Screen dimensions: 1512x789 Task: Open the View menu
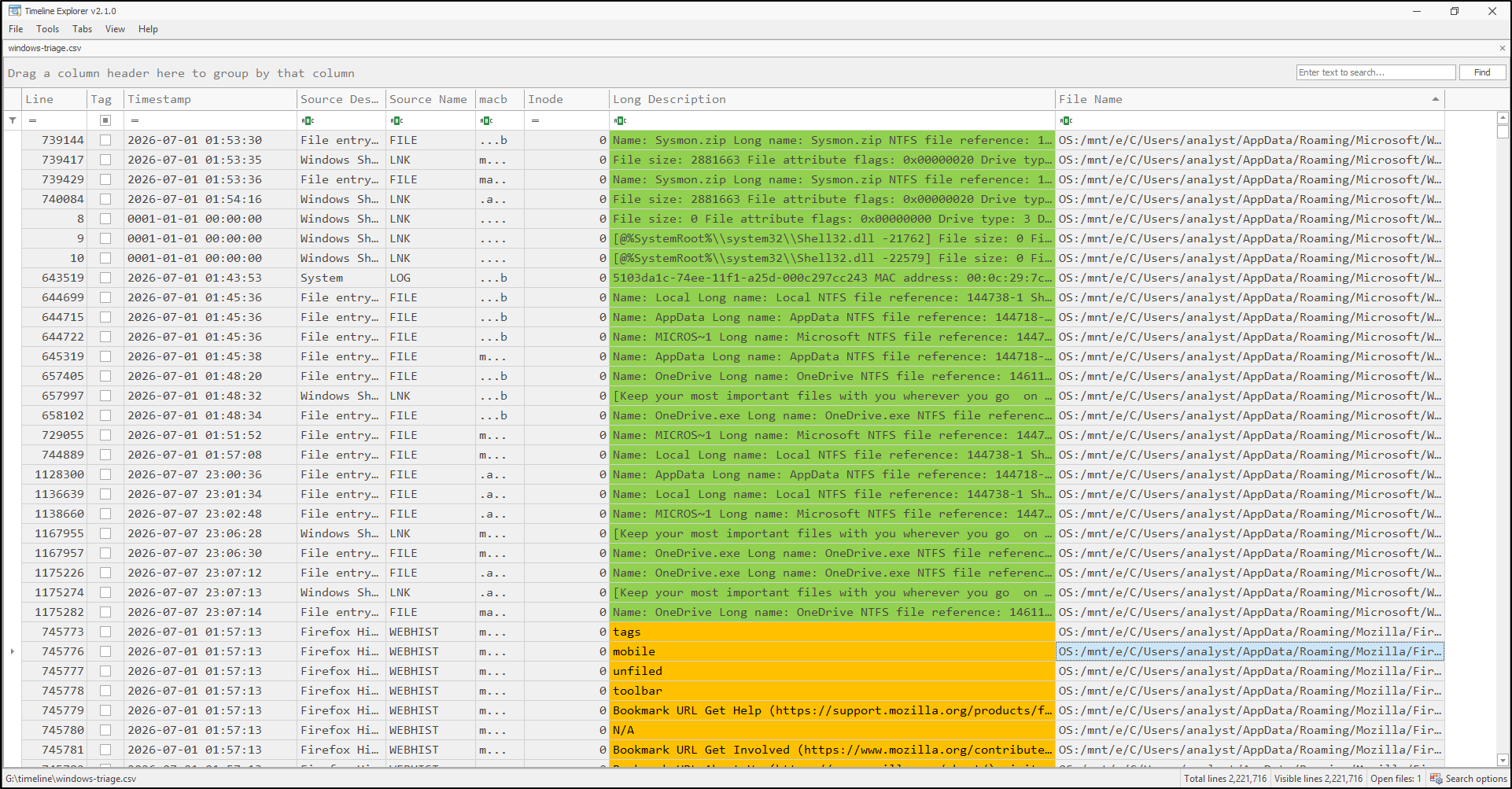point(115,29)
